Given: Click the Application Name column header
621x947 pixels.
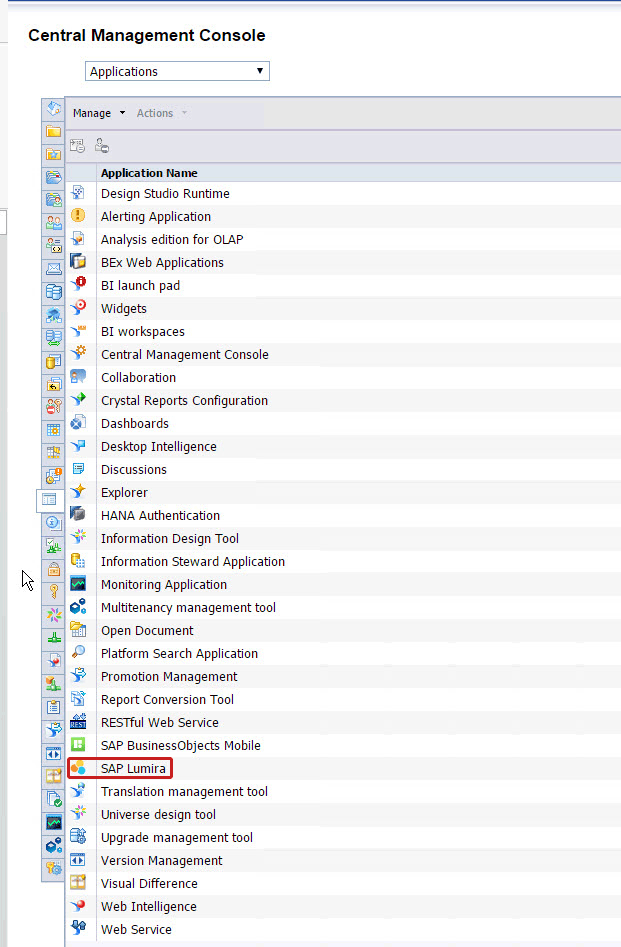Looking at the screenshot, I should click(x=149, y=173).
